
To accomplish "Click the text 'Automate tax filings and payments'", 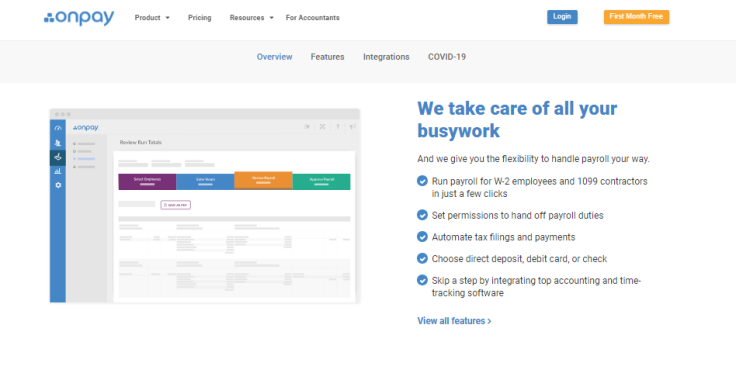I will [x=503, y=237].
